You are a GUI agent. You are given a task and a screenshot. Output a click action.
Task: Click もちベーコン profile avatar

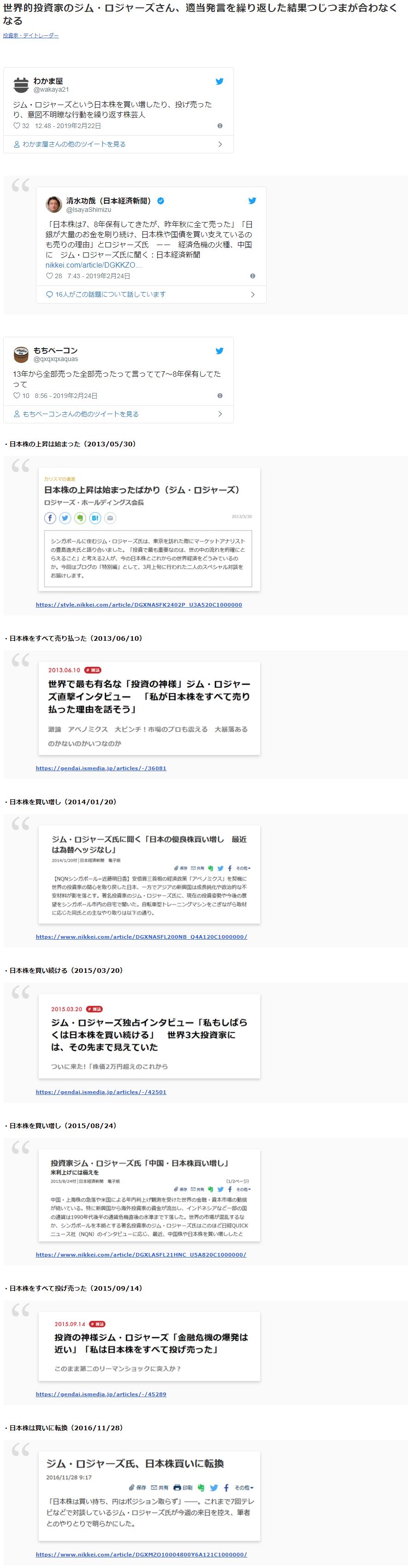tap(21, 354)
